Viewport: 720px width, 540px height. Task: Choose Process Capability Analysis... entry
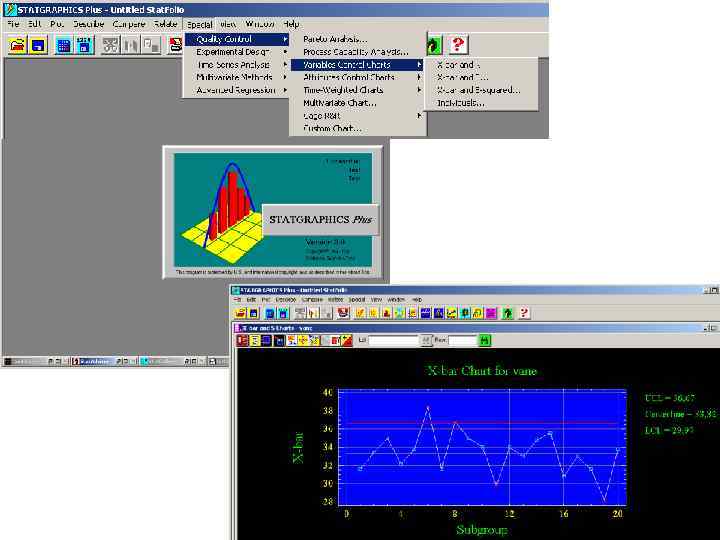[357, 52]
